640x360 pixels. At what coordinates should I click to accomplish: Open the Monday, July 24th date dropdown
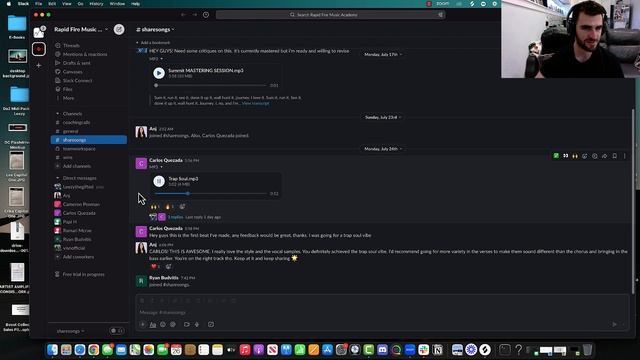pos(382,149)
